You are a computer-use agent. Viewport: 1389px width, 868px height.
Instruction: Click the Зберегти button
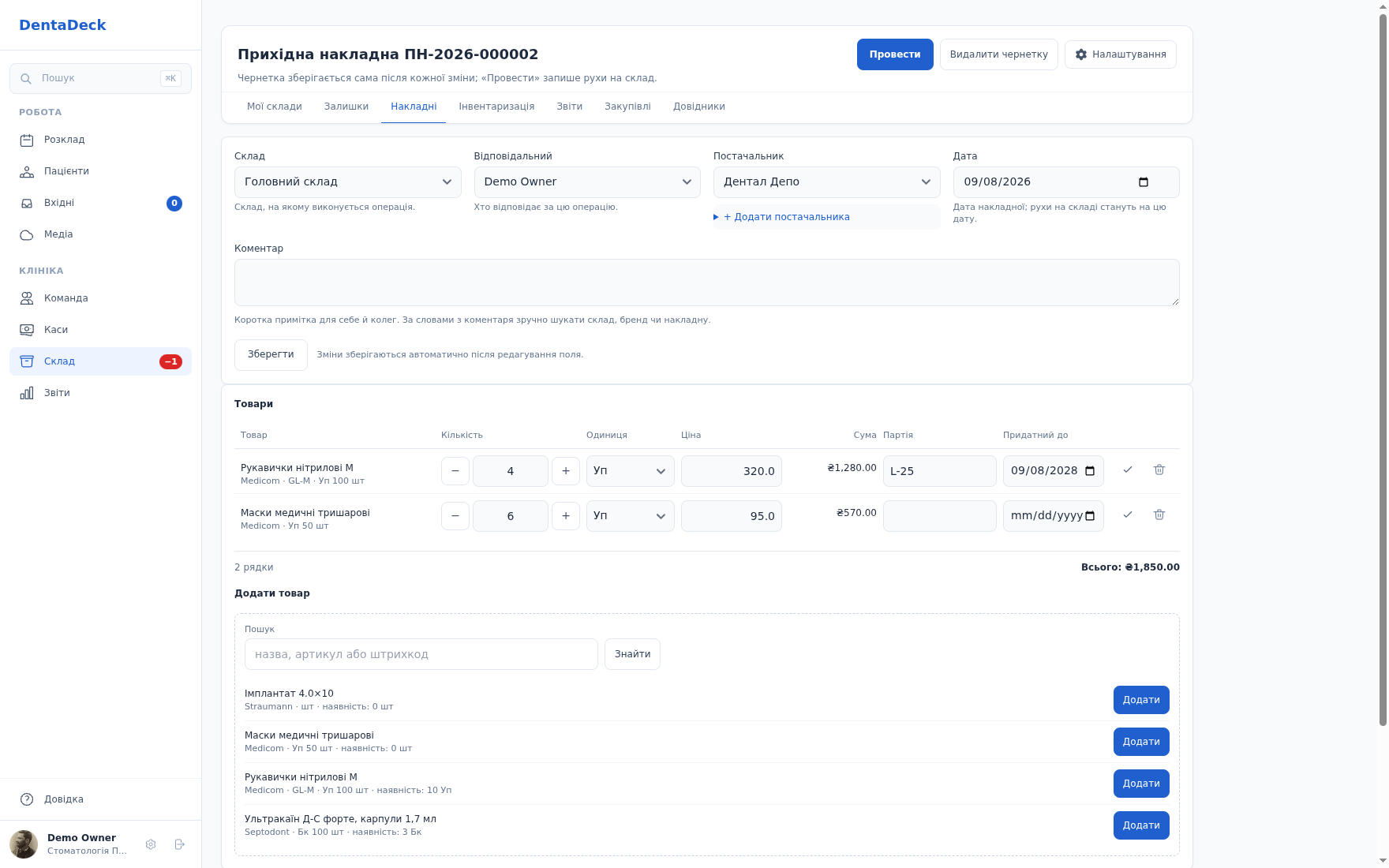pos(271,355)
